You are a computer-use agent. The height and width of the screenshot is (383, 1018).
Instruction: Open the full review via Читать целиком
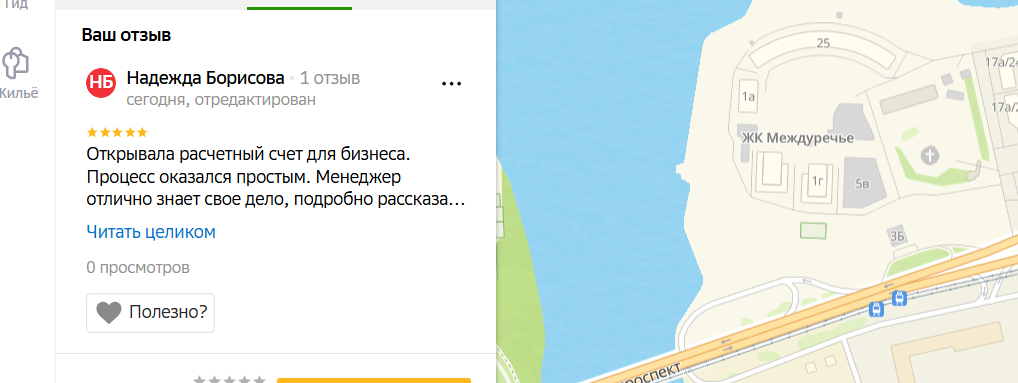tap(151, 232)
